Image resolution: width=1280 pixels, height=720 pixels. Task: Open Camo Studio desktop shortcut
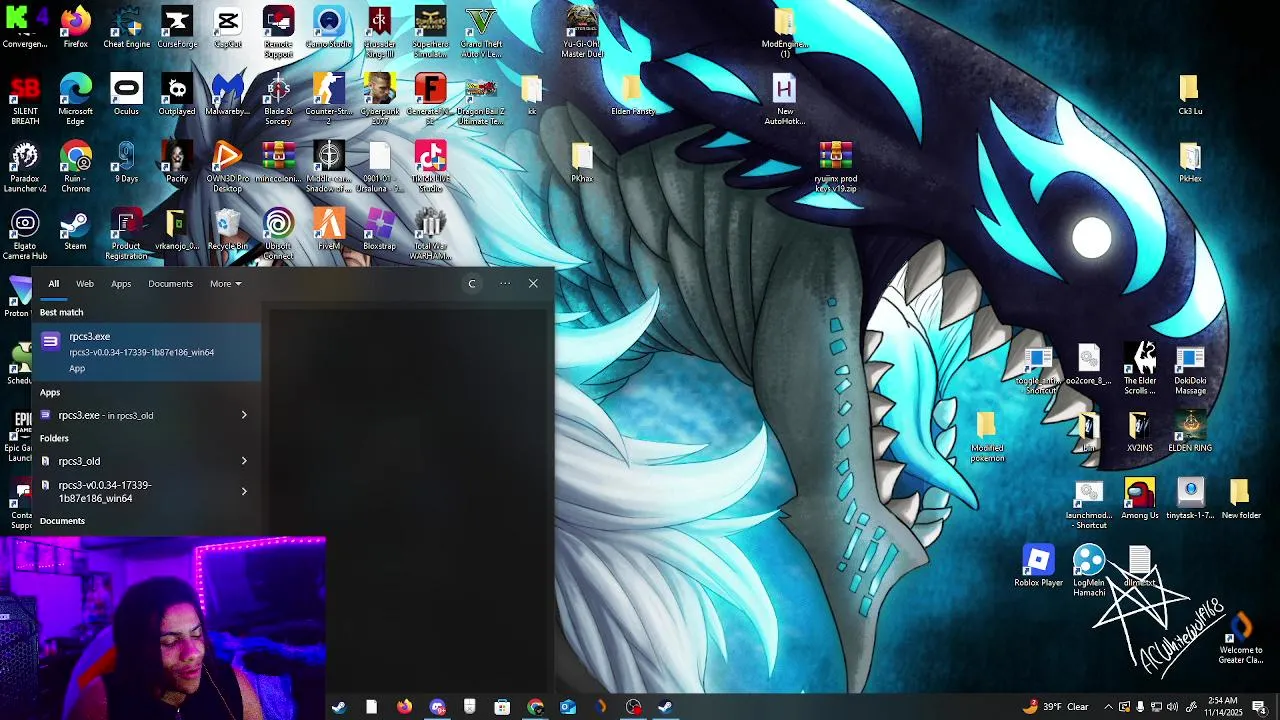click(x=329, y=28)
